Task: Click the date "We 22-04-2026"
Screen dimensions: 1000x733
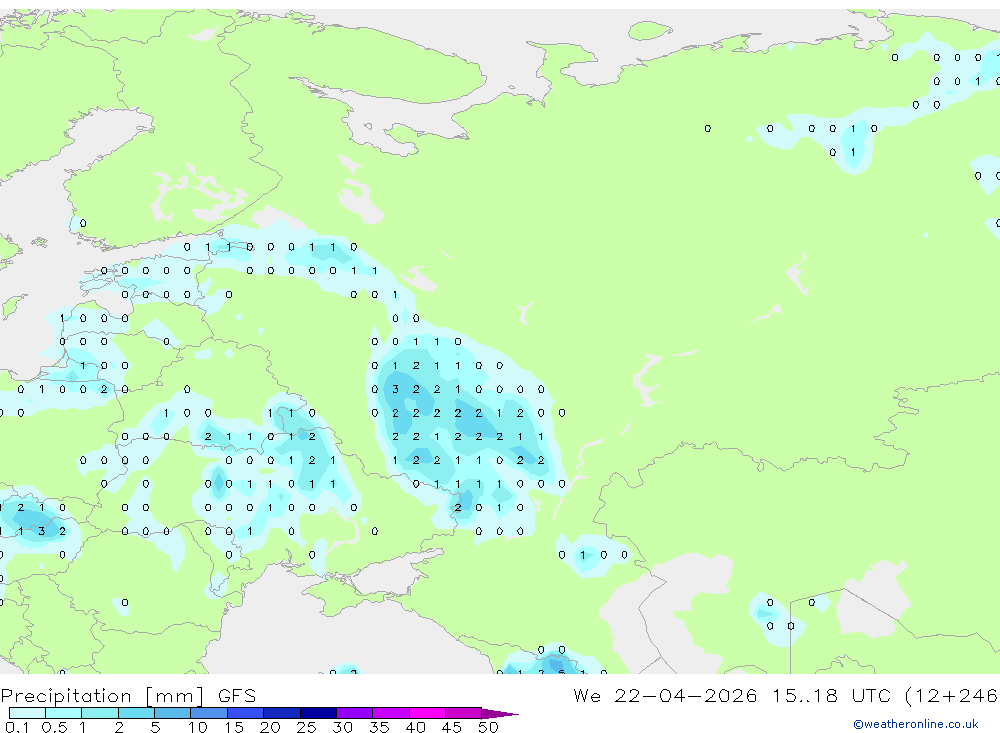Action: tap(665, 695)
